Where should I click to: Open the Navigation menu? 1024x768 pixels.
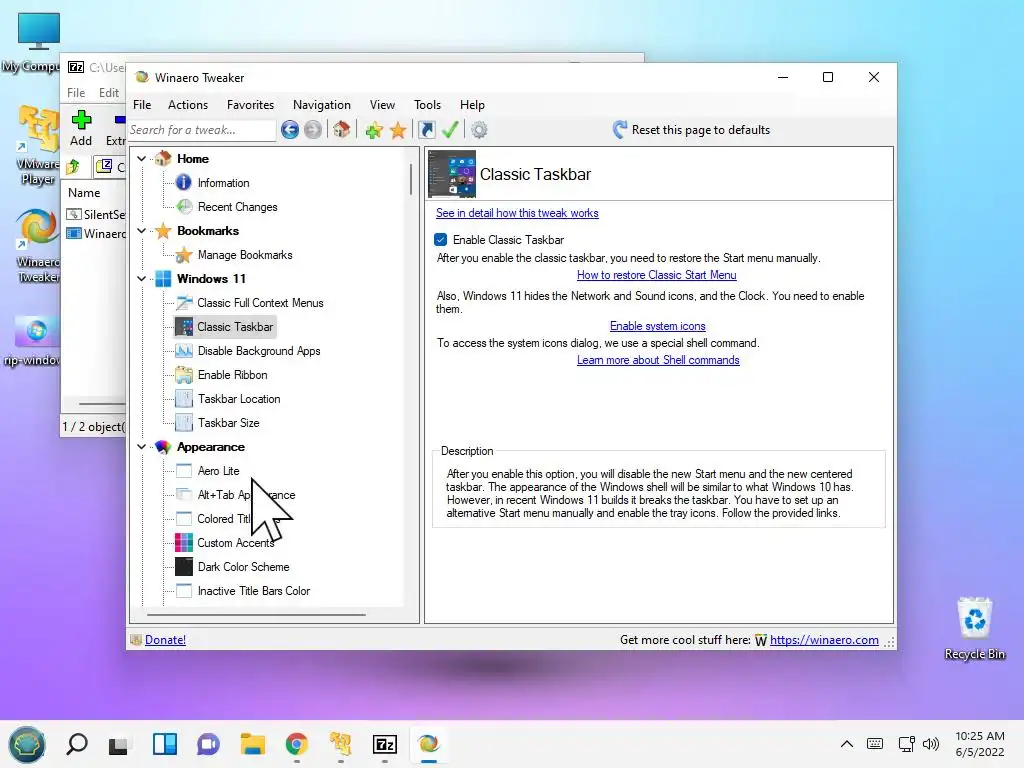coord(321,104)
